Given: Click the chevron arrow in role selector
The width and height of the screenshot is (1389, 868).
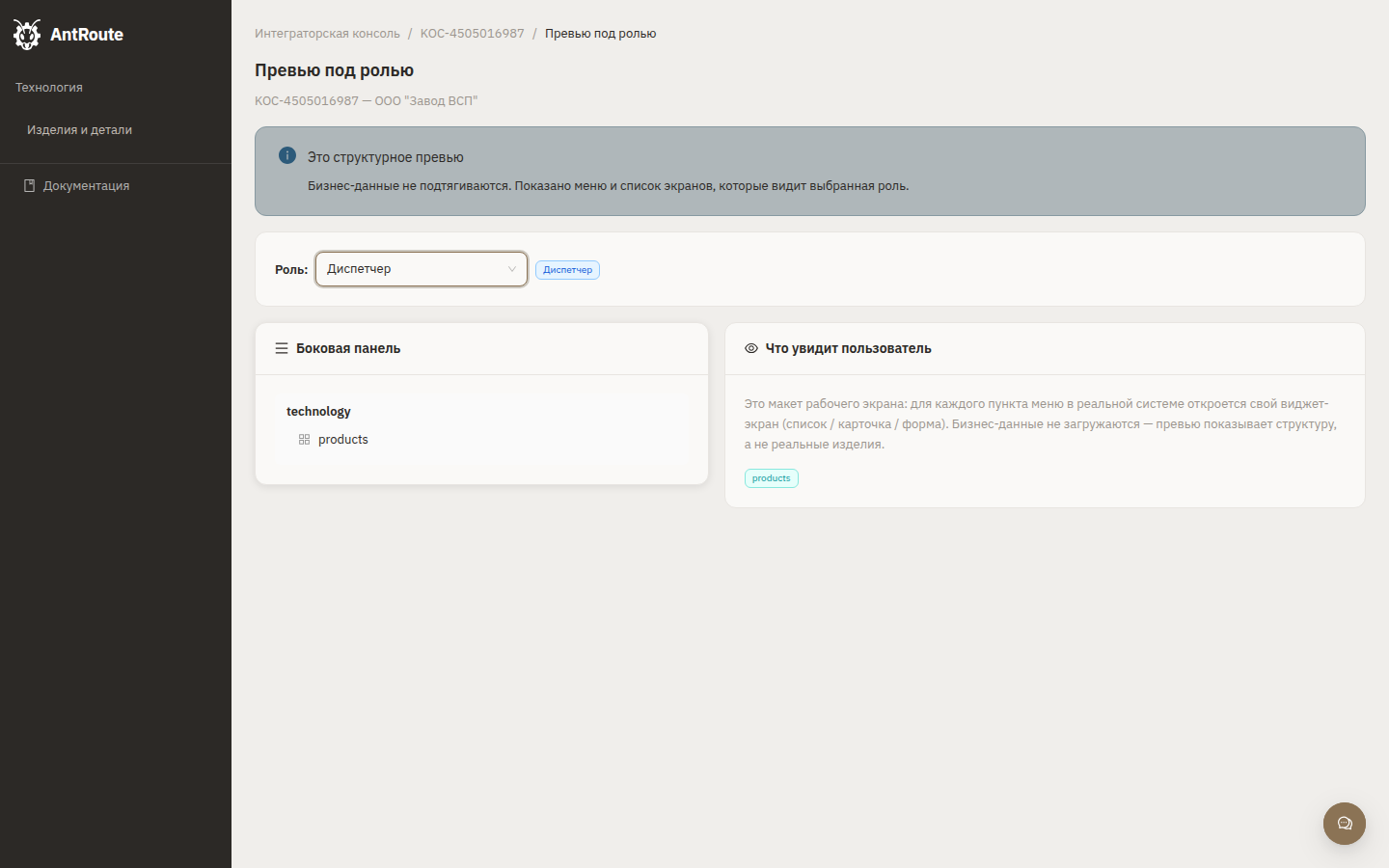Looking at the screenshot, I should [512, 269].
